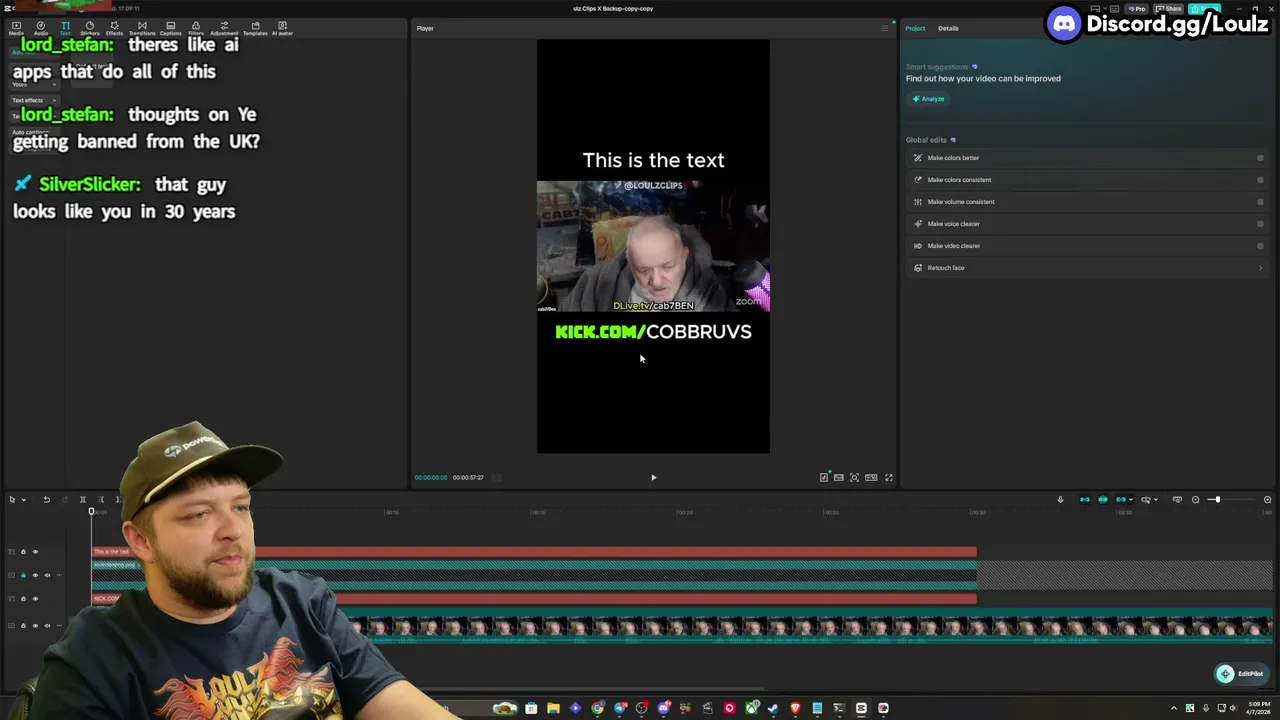The width and height of the screenshot is (1280, 720).
Task: Select the Text panel icon
Action: [x=65, y=28]
